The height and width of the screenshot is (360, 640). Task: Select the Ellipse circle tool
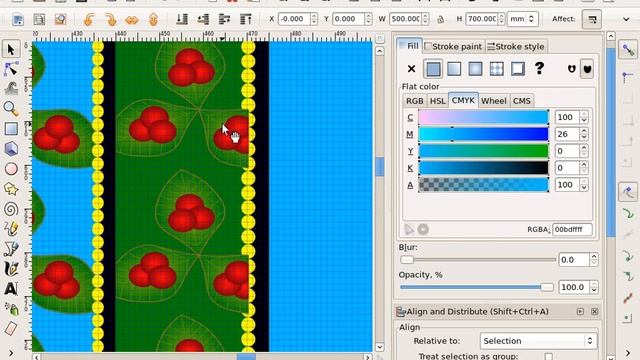(11, 169)
